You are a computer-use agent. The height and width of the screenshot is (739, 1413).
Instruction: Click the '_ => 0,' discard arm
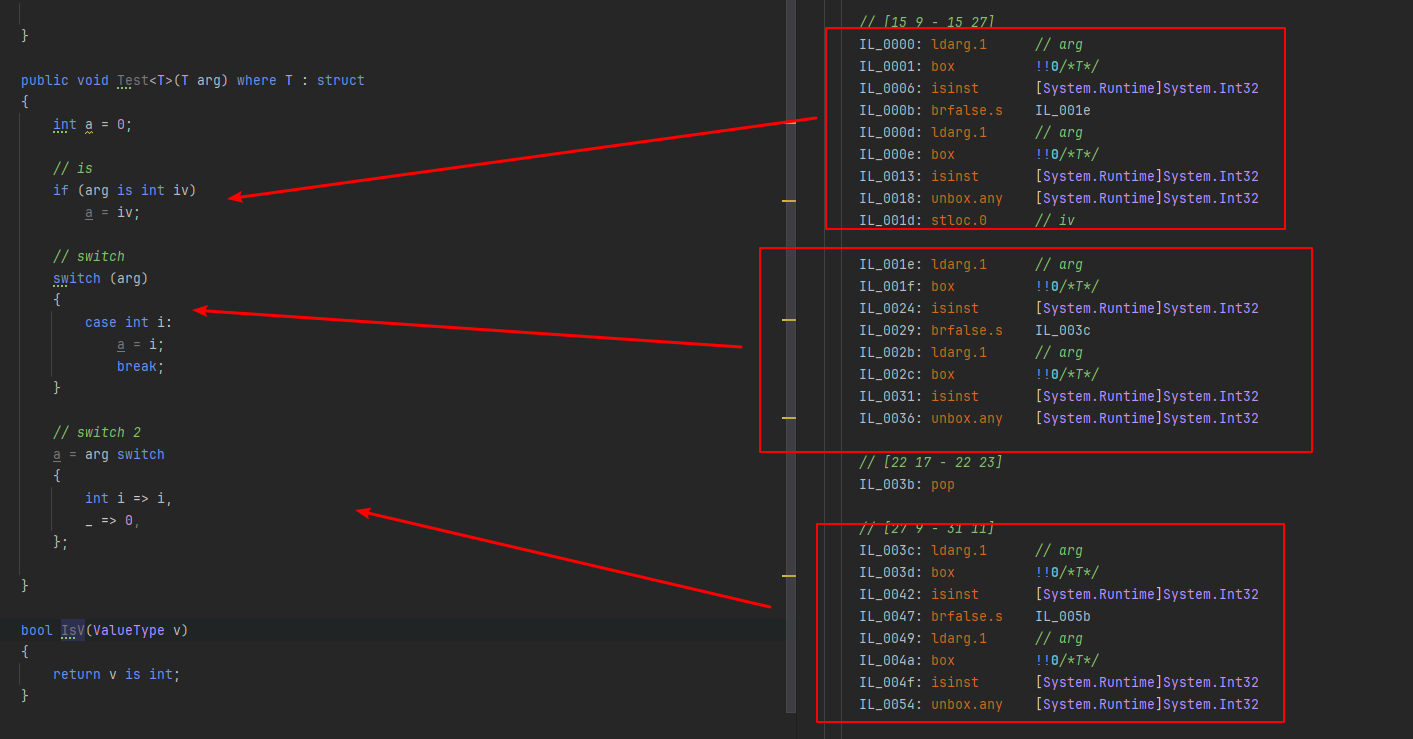coord(112,520)
